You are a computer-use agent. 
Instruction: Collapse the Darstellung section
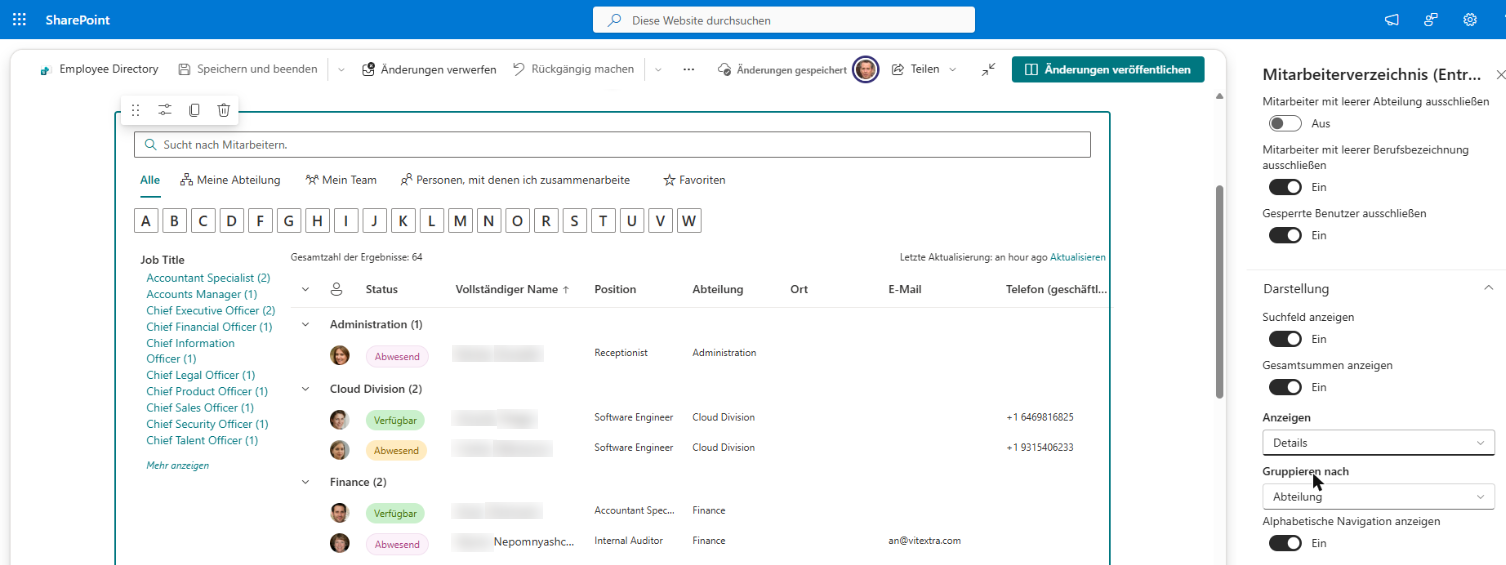[x=1488, y=288]
